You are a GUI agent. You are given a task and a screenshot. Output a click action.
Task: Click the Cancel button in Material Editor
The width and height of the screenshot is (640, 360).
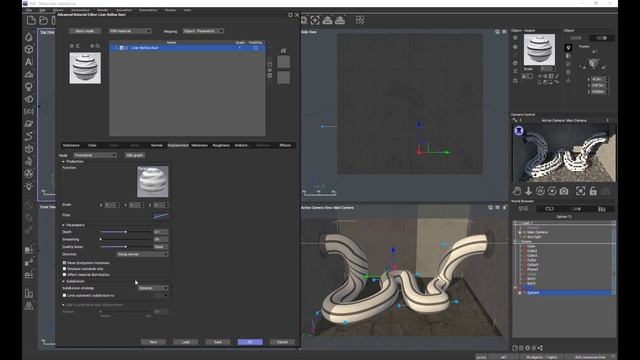[282, 342]
